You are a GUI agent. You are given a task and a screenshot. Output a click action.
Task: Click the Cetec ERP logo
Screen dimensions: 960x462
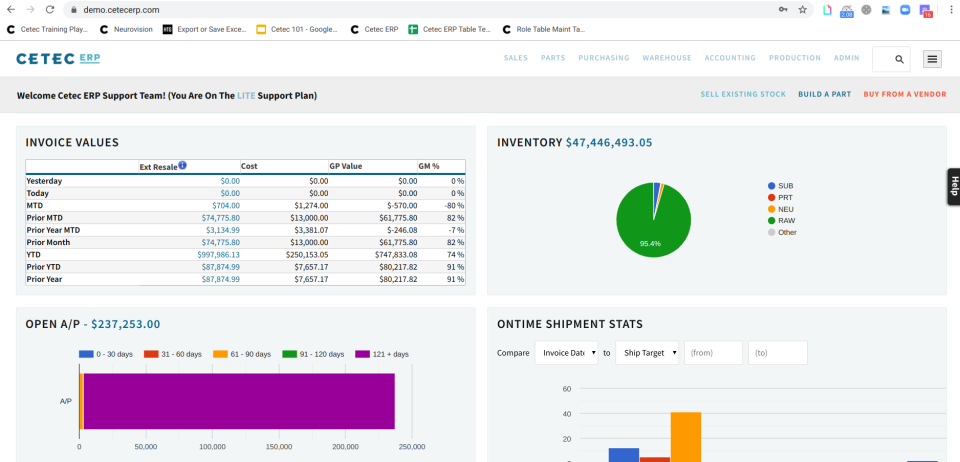click(58, 59)
